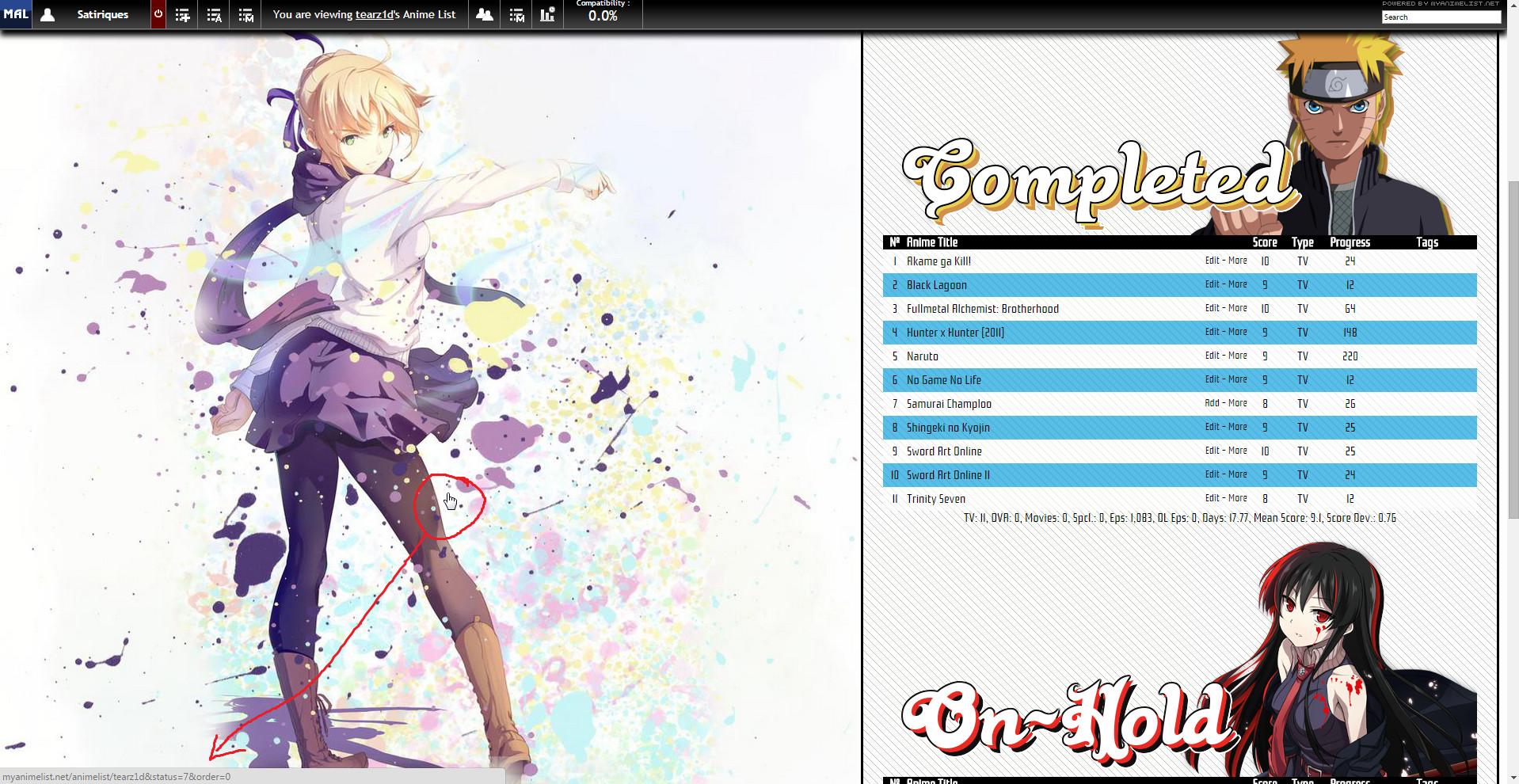Click the MAL logo home icon
Screen dimensions: 1519x784
click(16, 14)
